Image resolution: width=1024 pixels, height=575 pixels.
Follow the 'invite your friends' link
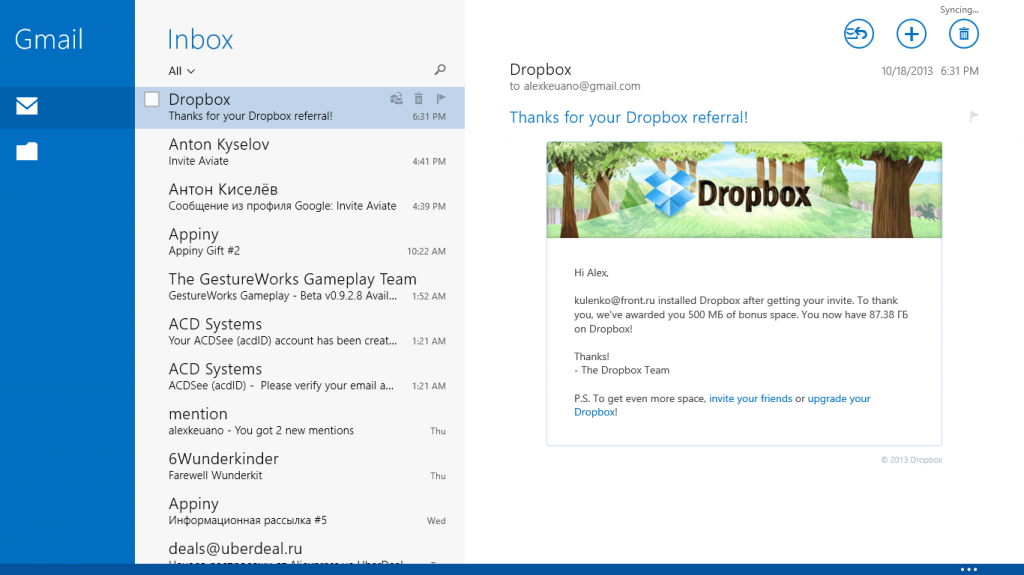[750, 399]
